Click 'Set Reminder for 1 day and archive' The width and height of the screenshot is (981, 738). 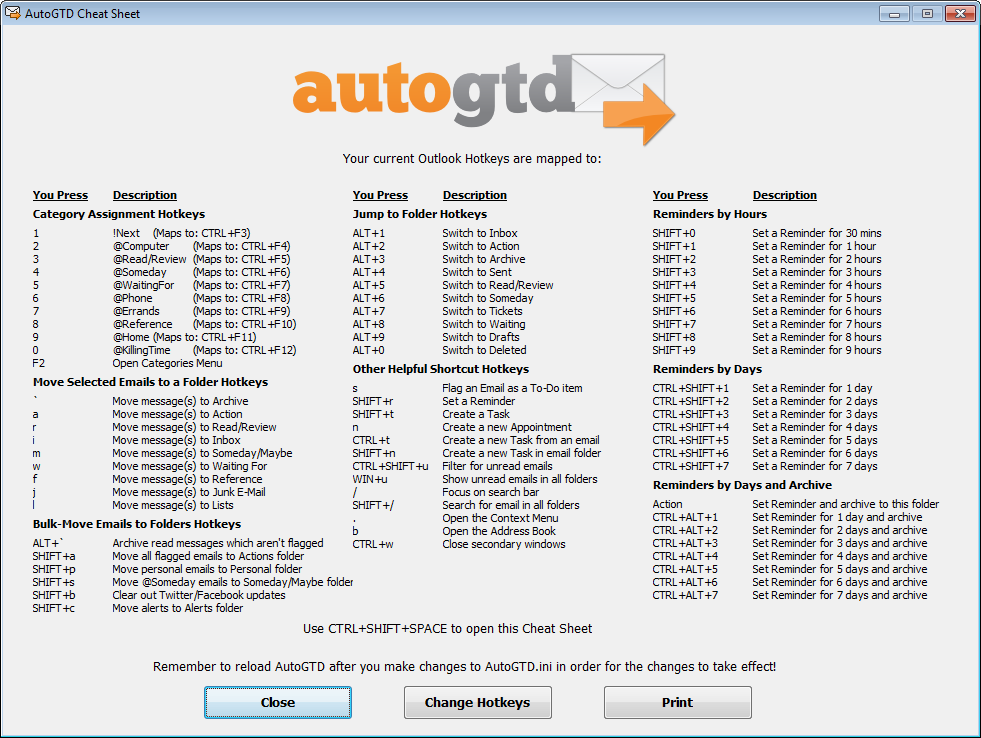[837, 517]
